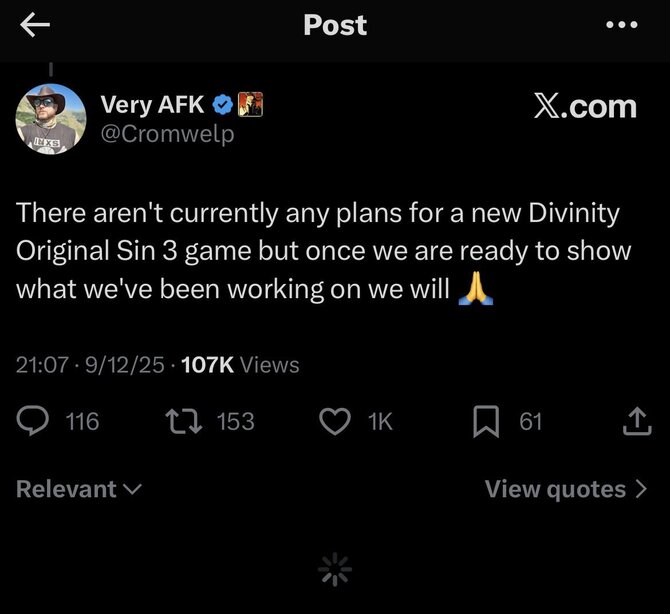Bookmark this post

[x=485, y=422]
